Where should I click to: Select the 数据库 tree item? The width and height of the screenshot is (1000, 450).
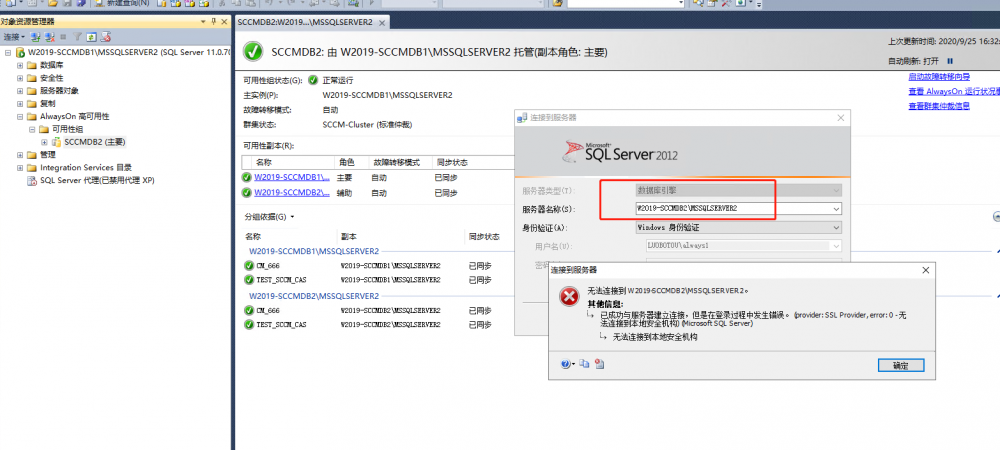[52, 65]
